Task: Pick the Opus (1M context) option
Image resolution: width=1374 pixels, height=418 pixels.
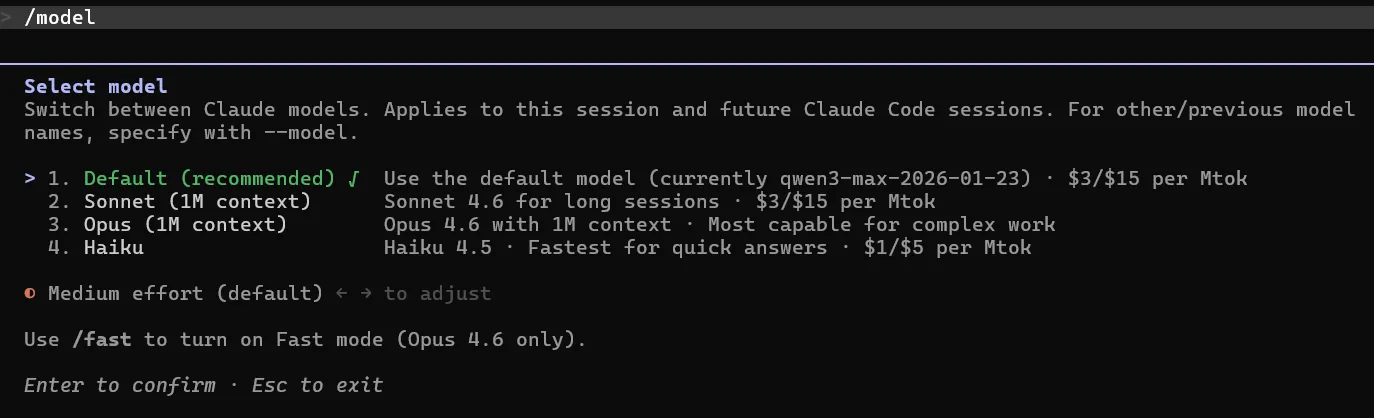Action: pyautogui.click(x=184, y=225)
